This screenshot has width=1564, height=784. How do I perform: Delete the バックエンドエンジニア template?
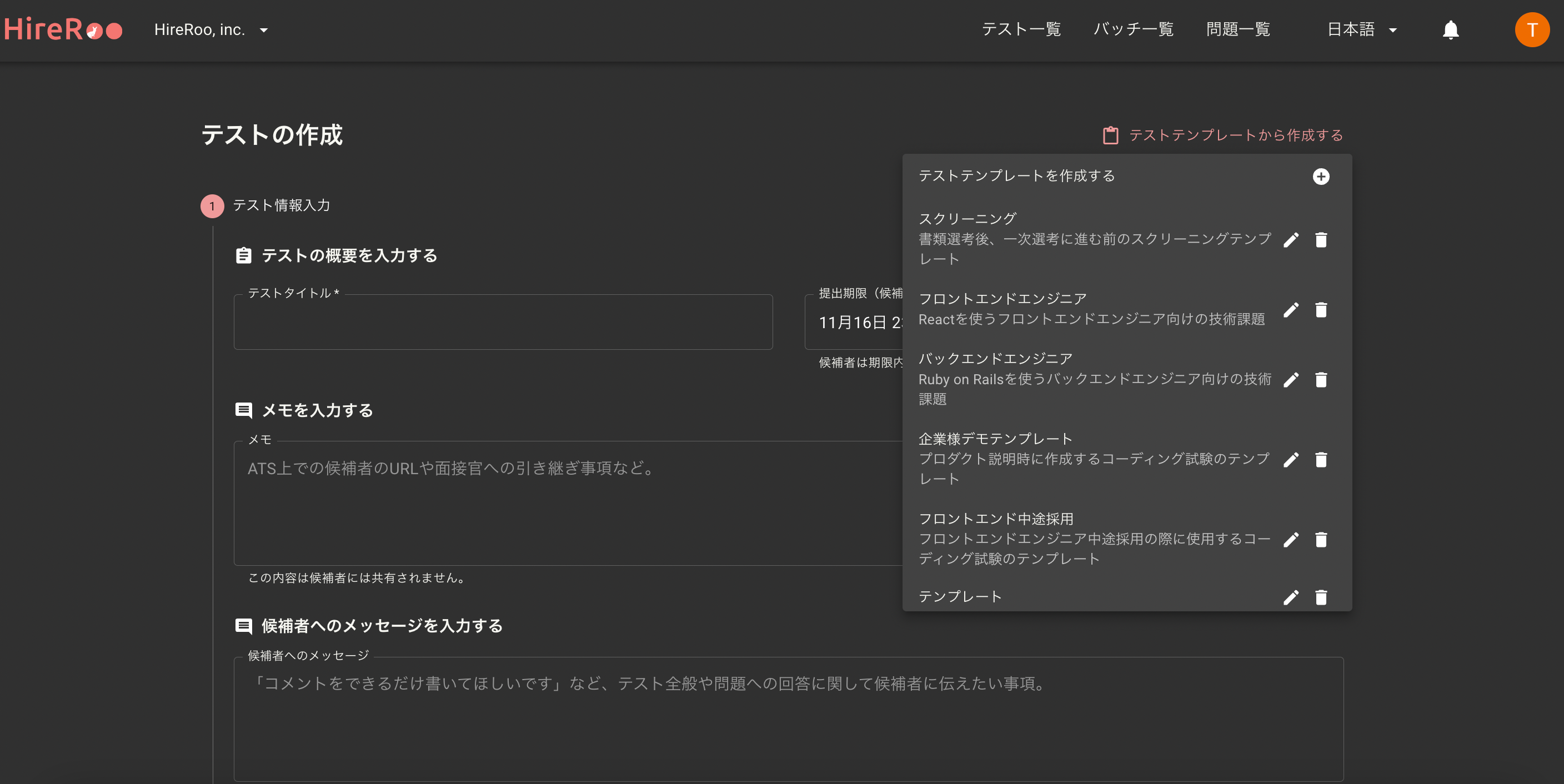[x=1321, y=380]
